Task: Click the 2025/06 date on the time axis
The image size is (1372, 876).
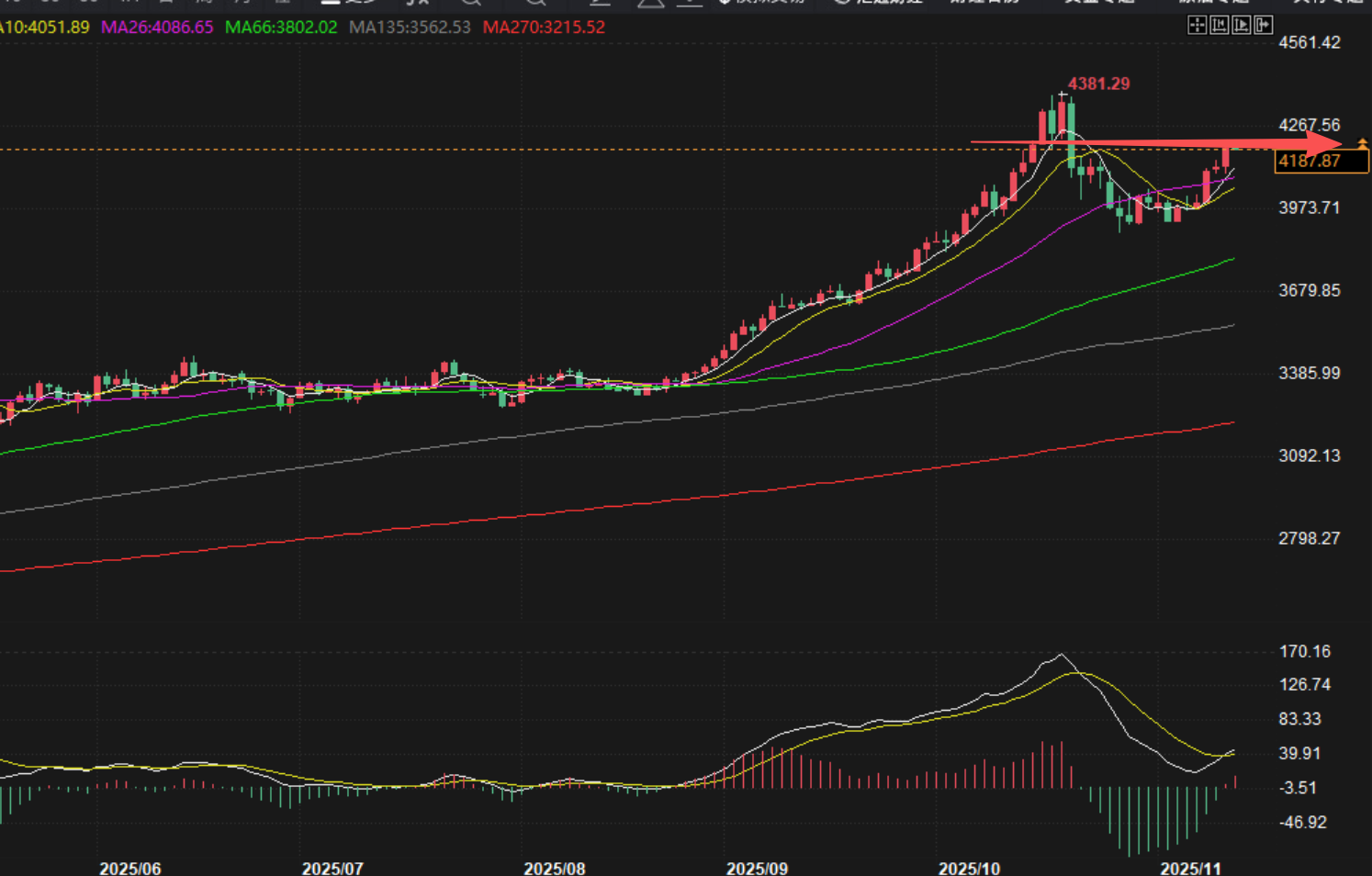Action: [x=129, y=868]
